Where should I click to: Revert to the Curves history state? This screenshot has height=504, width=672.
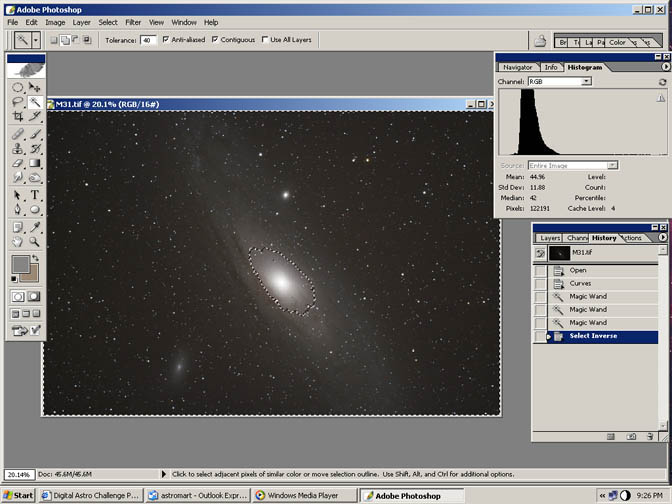pyautogui.click(x=581, y=283)
